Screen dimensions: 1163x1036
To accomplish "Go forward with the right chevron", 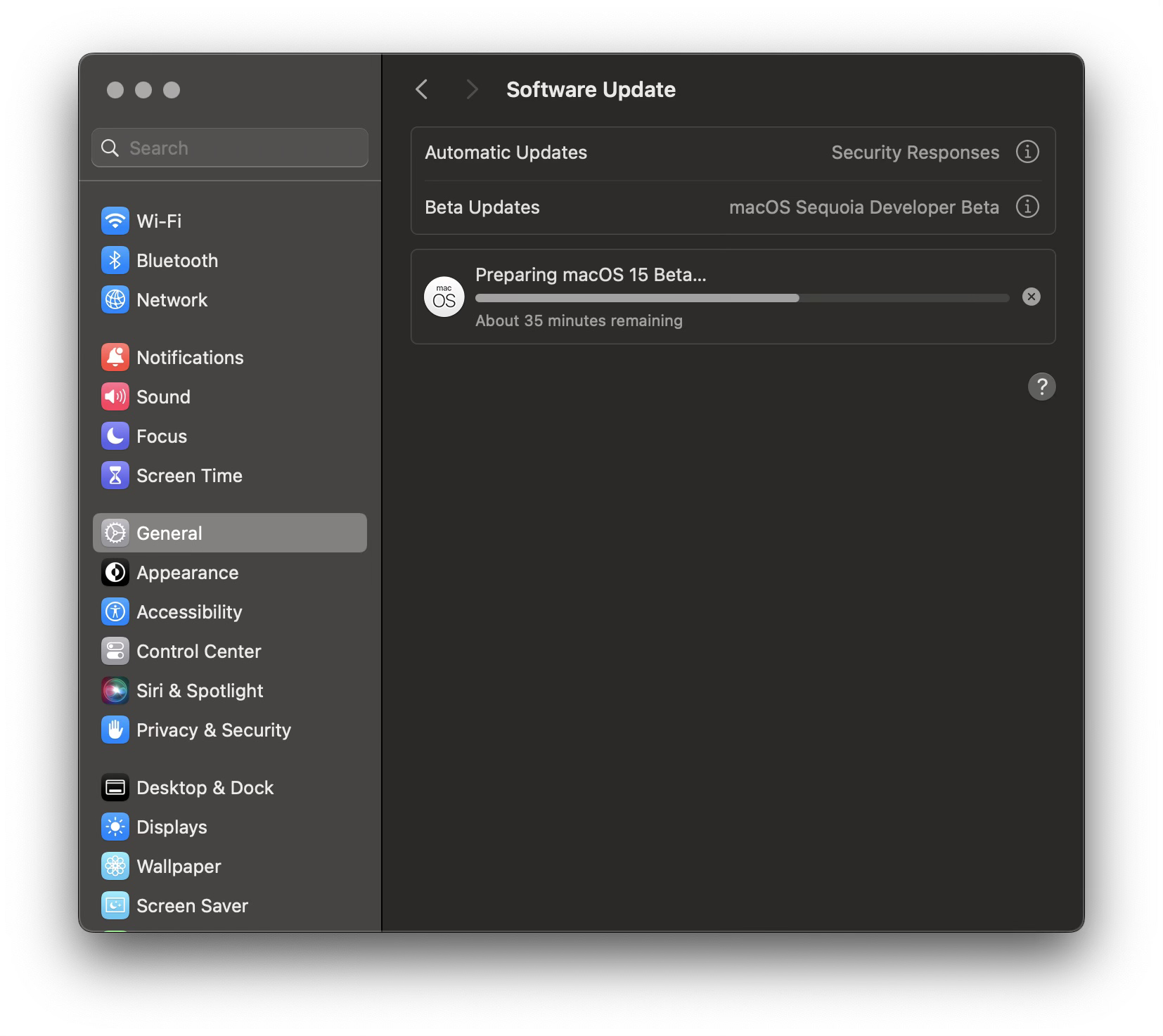I will (472, 89).
